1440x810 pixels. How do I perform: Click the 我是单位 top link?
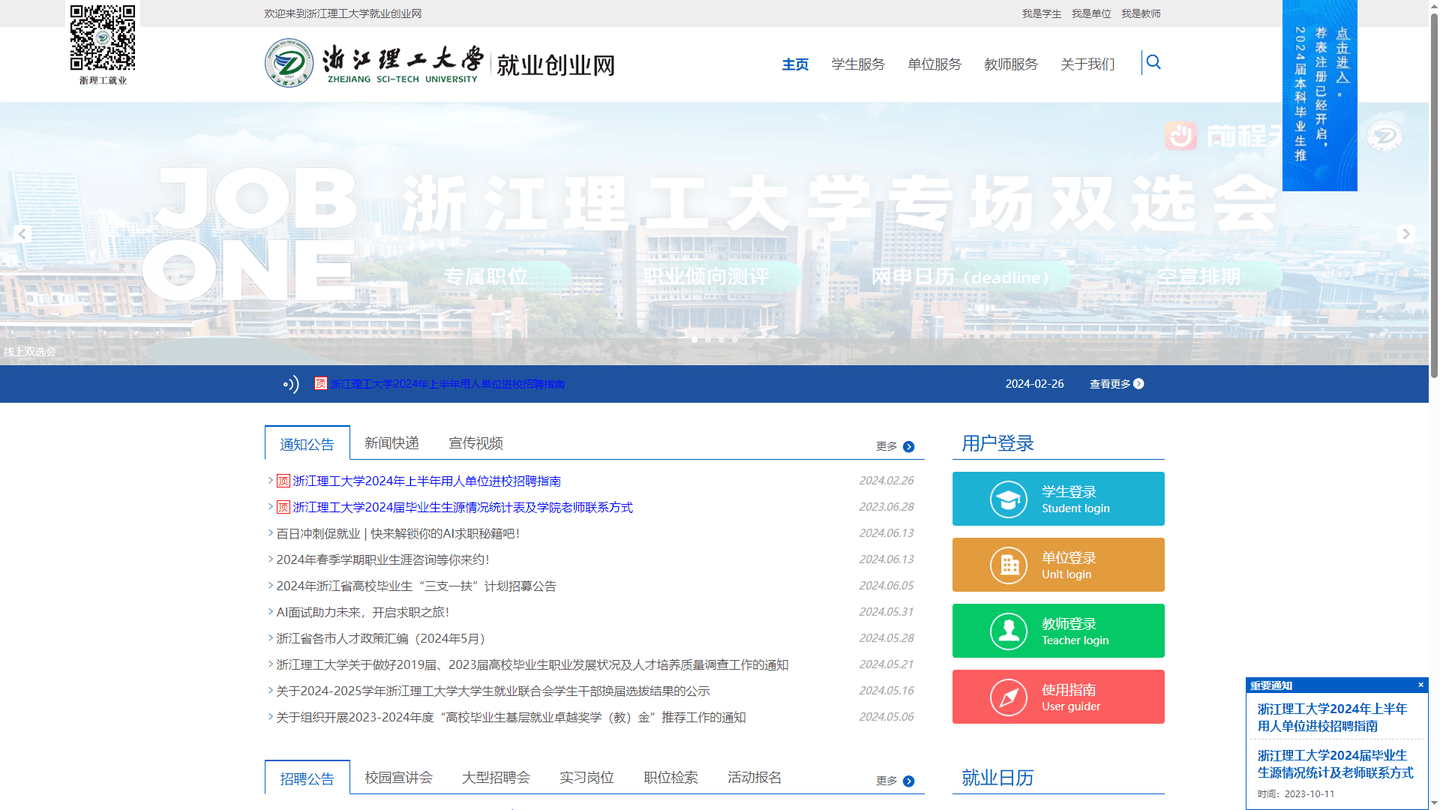pyautogui.click(x=1091, y=14)
